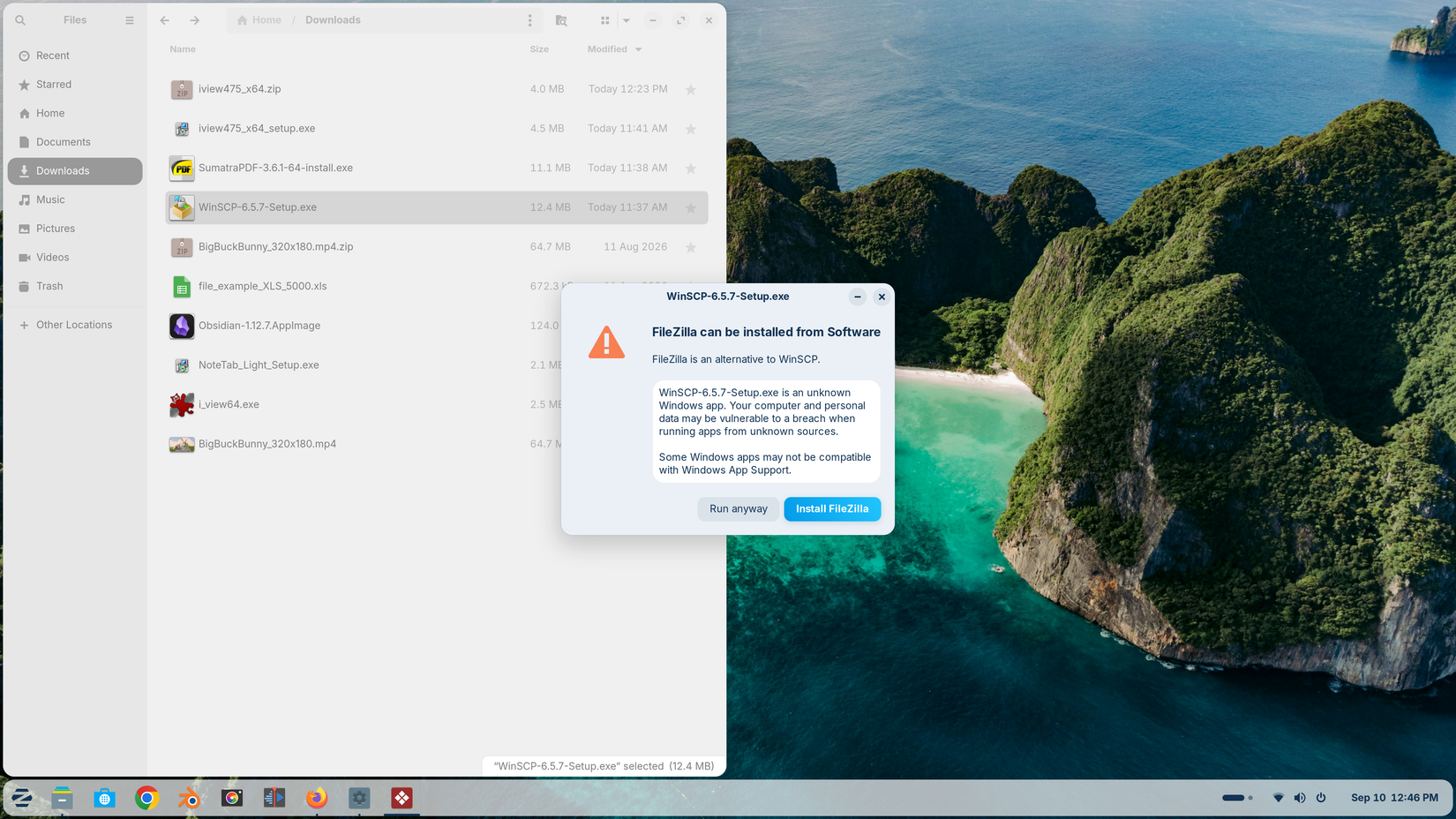Open Documents in the sidebar
Viewport: 1456px width, 819px height.
[75, 142]
